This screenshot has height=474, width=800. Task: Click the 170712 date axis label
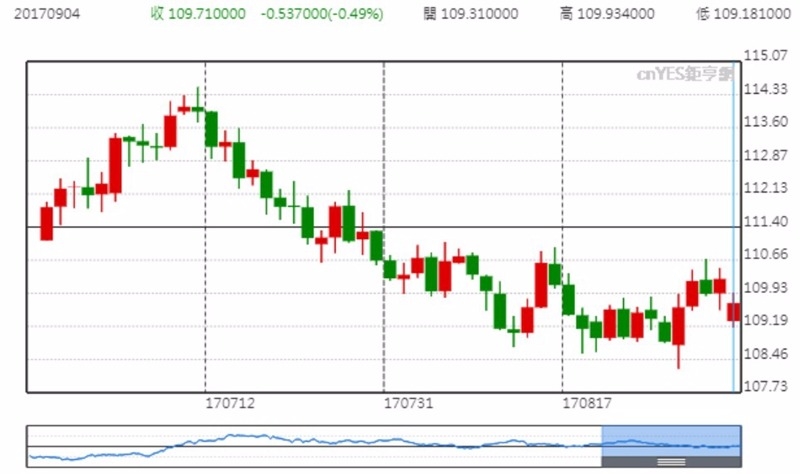[230, 404]
